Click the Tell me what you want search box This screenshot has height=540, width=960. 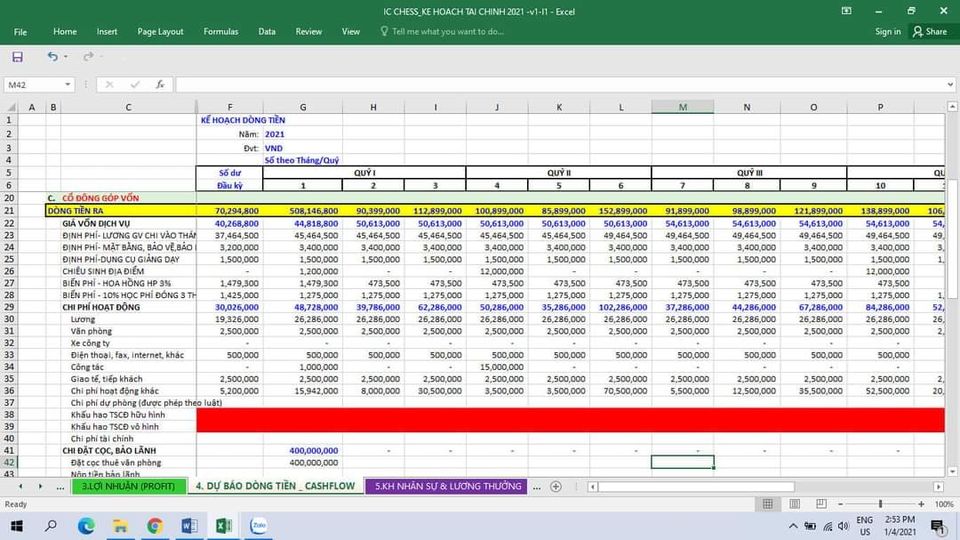447,32
